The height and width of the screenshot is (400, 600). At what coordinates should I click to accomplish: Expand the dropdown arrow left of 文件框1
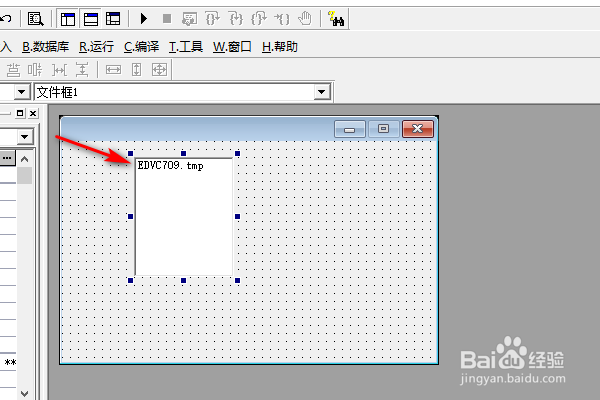coord(22,92)
